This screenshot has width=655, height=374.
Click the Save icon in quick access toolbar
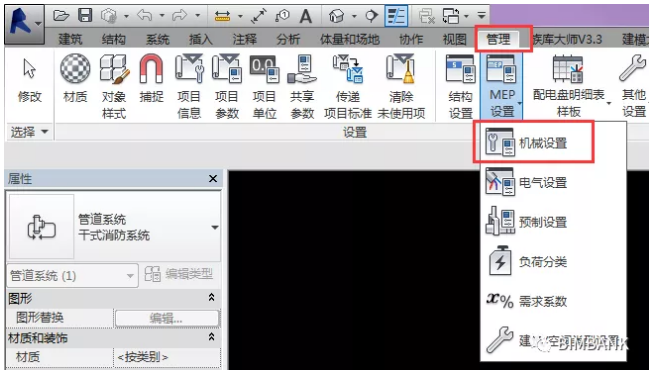coord(85,16)
